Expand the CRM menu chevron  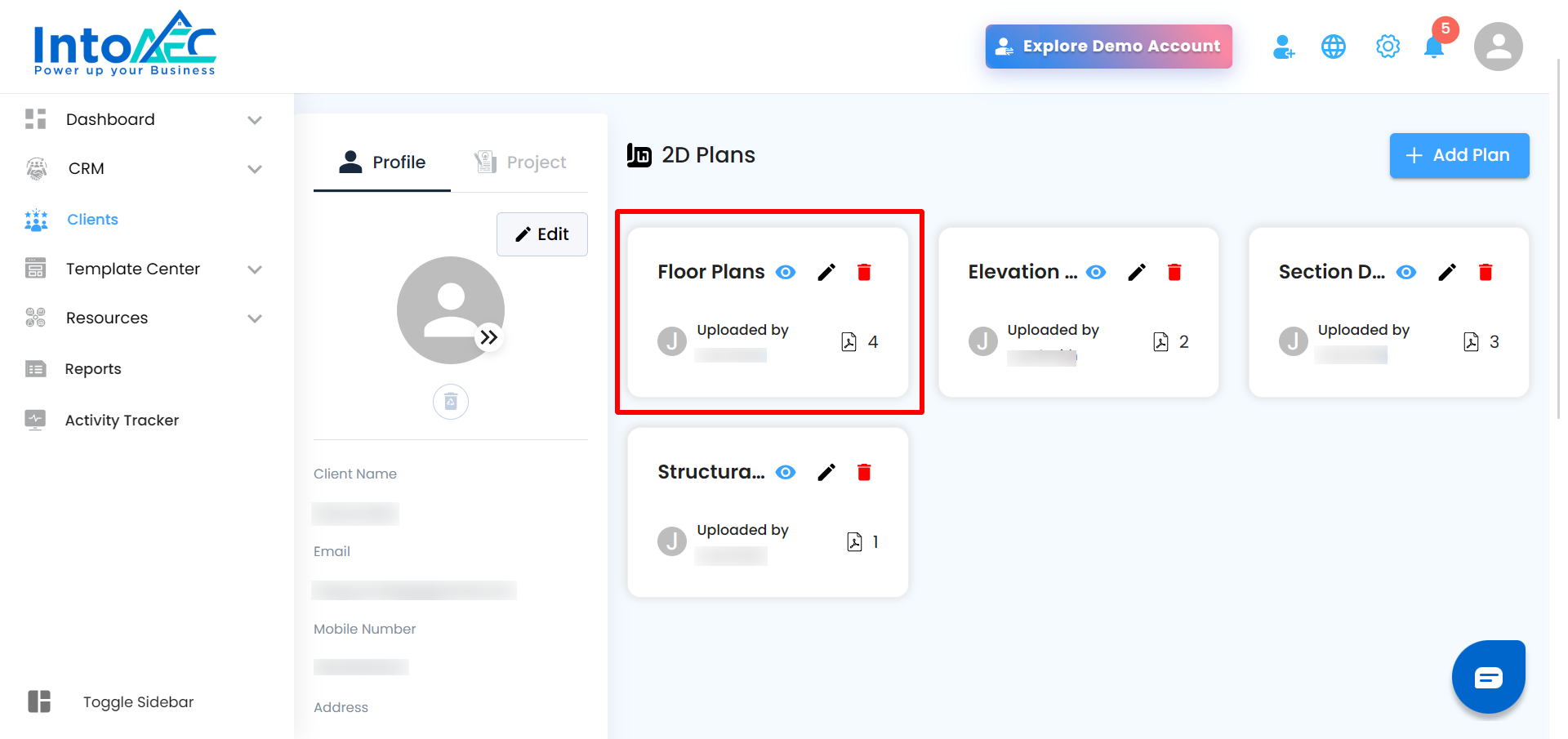[255, 169]
